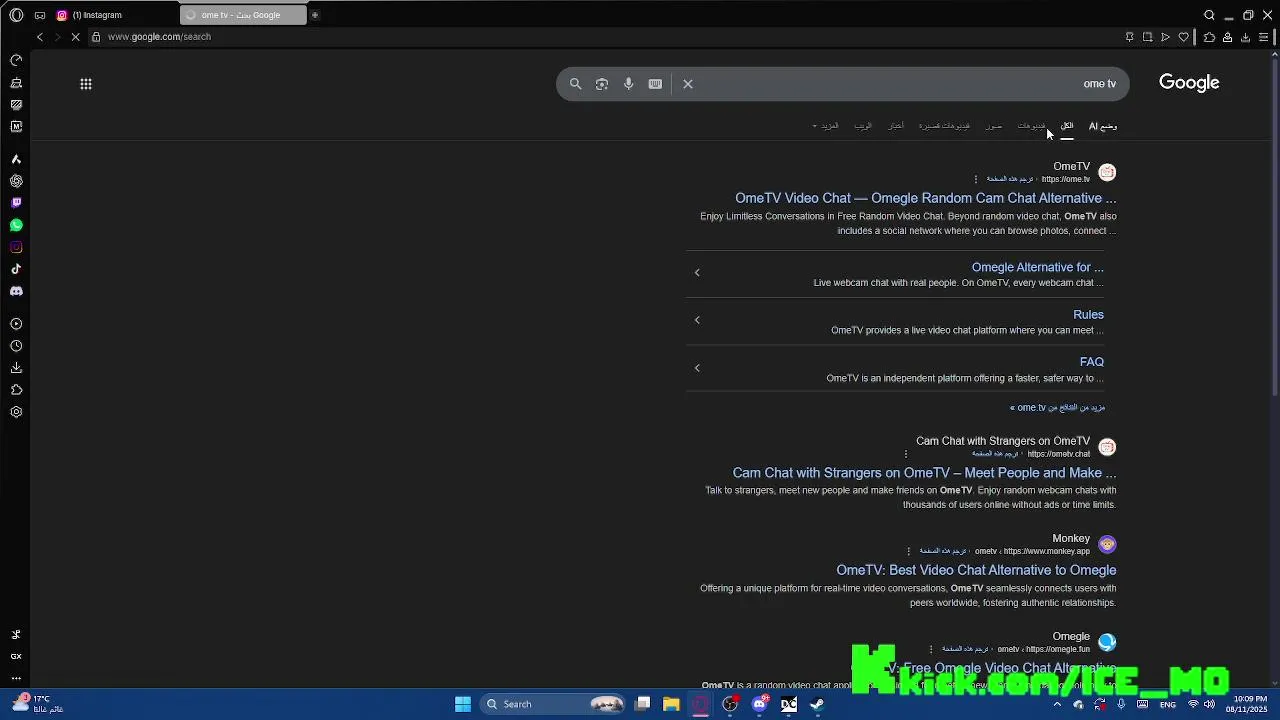Open Instagram panel in the sidebar
This screenshot has height=720, width=1280.
click(x=16, y=247)
